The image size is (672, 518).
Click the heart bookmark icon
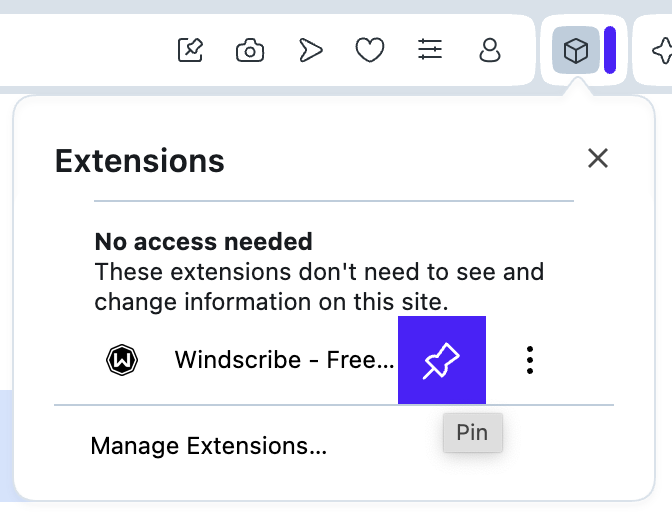[x=370, y=50]
